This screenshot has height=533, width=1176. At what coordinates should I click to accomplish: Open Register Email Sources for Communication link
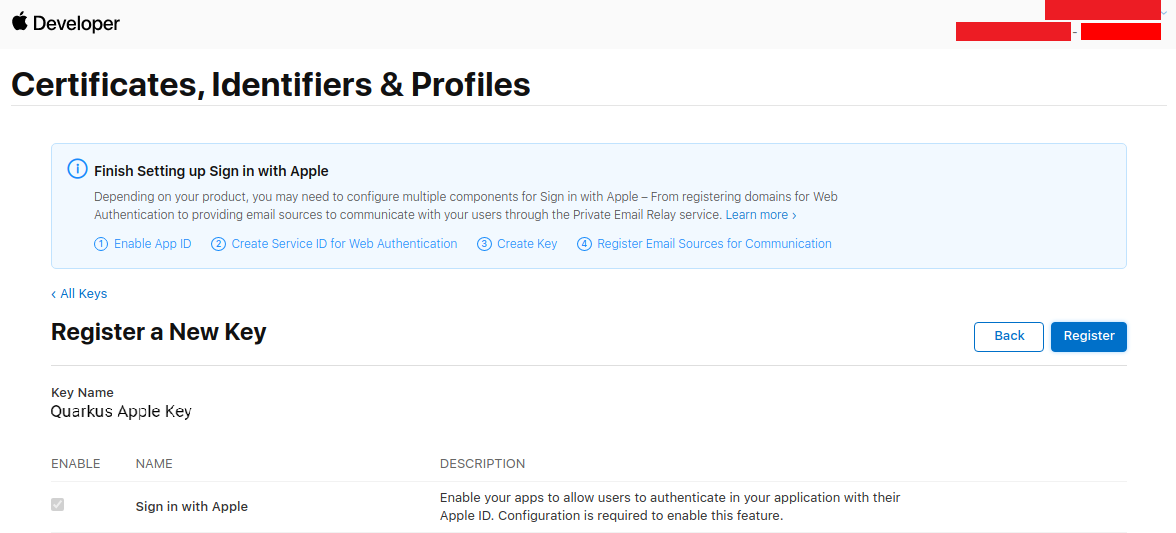tap(714, 244)
